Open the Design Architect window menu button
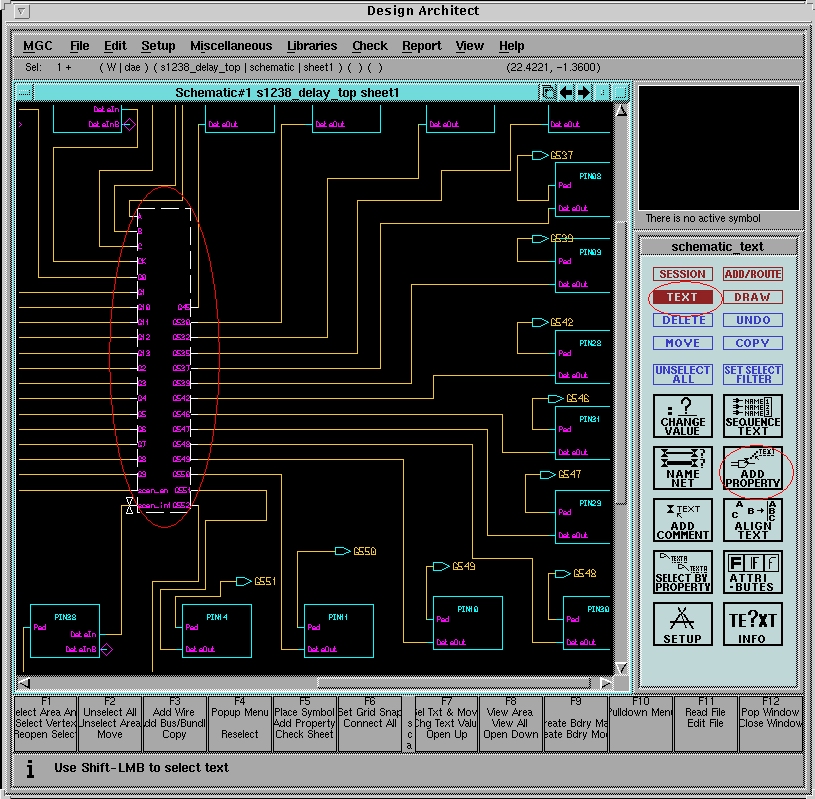This screenshot has width=815, height=799. coord(22,11)
